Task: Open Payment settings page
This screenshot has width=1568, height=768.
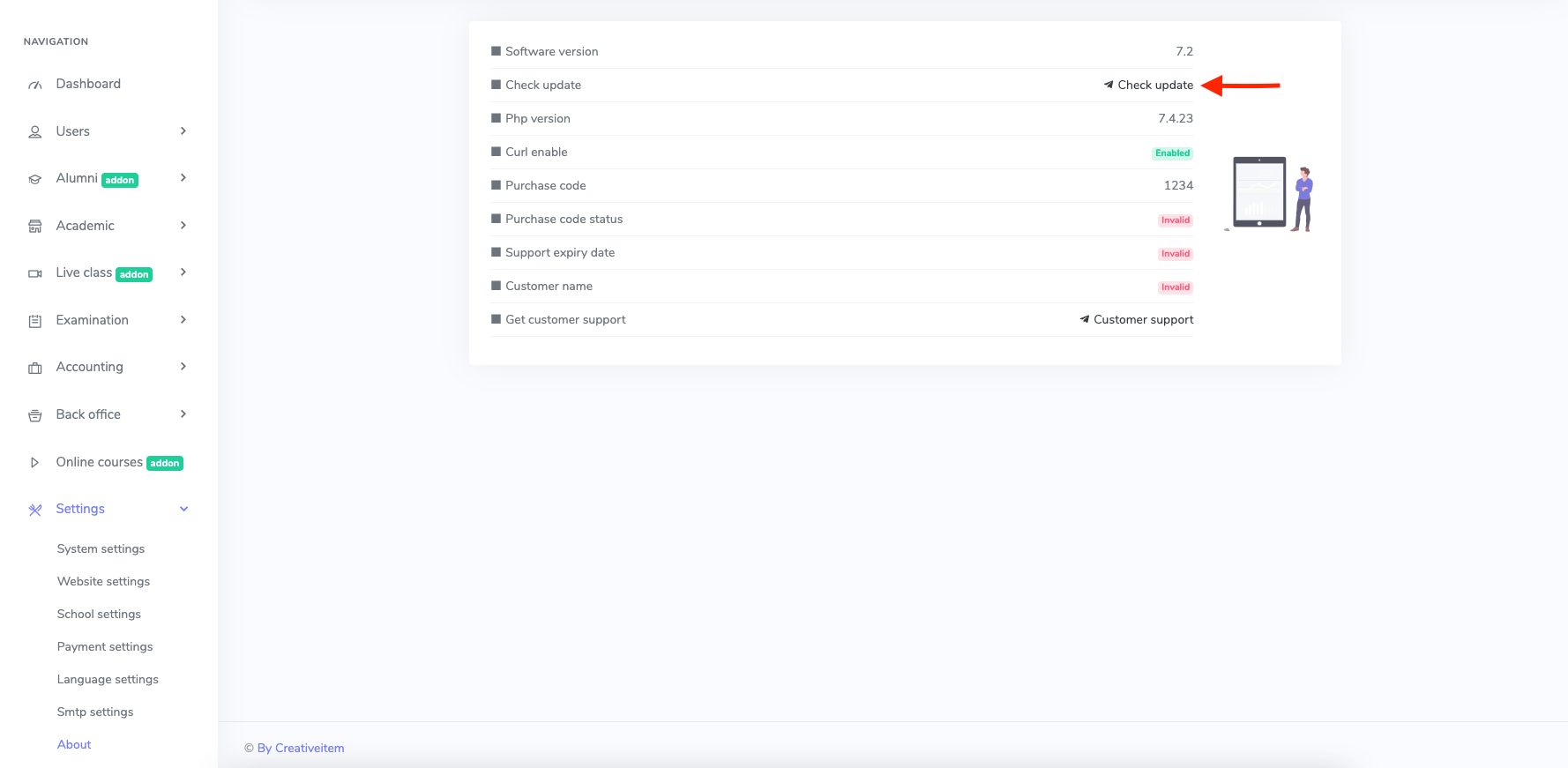Action: [105, 646]
